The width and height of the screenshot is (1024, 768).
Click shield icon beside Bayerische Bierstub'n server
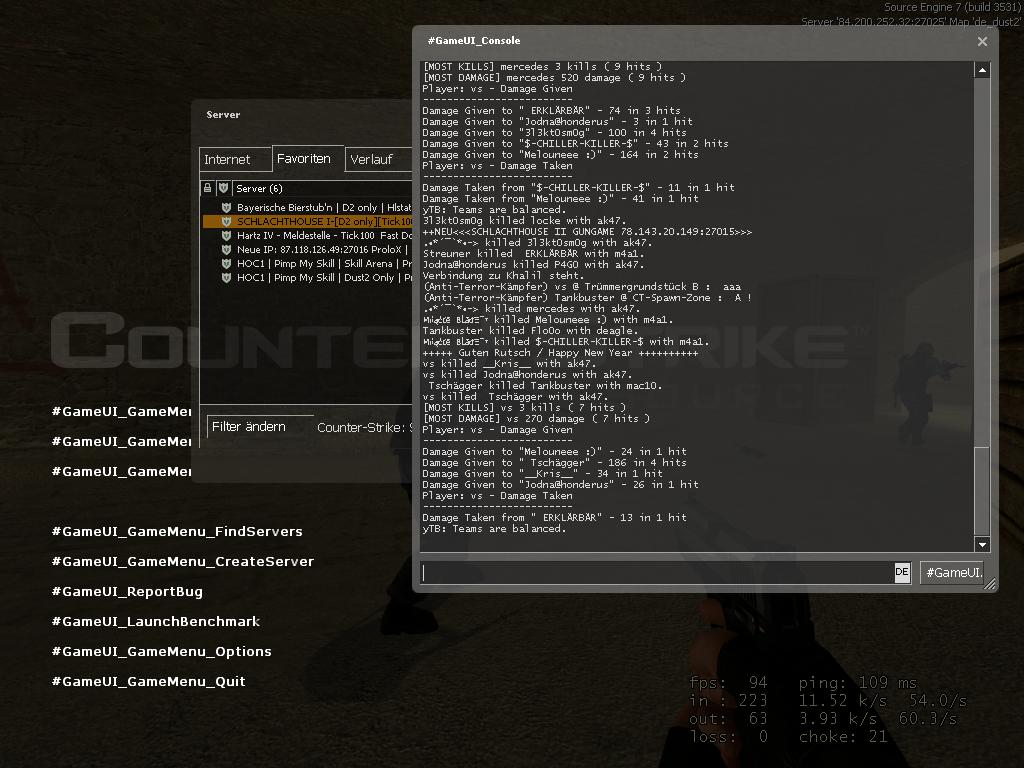pos(227,208)
